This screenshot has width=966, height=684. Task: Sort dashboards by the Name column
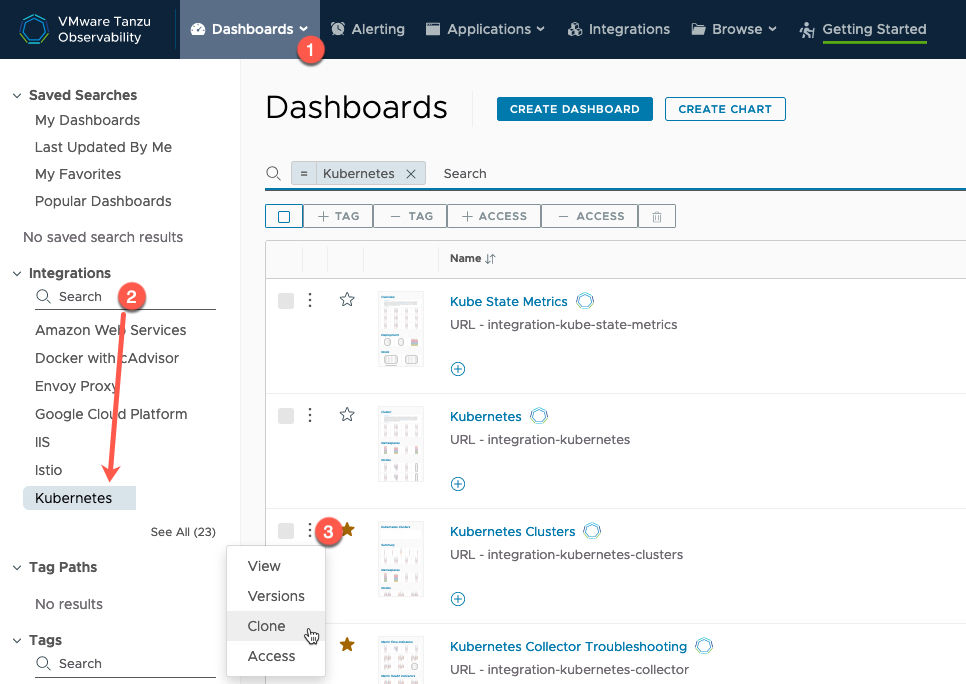pos(473,259)
